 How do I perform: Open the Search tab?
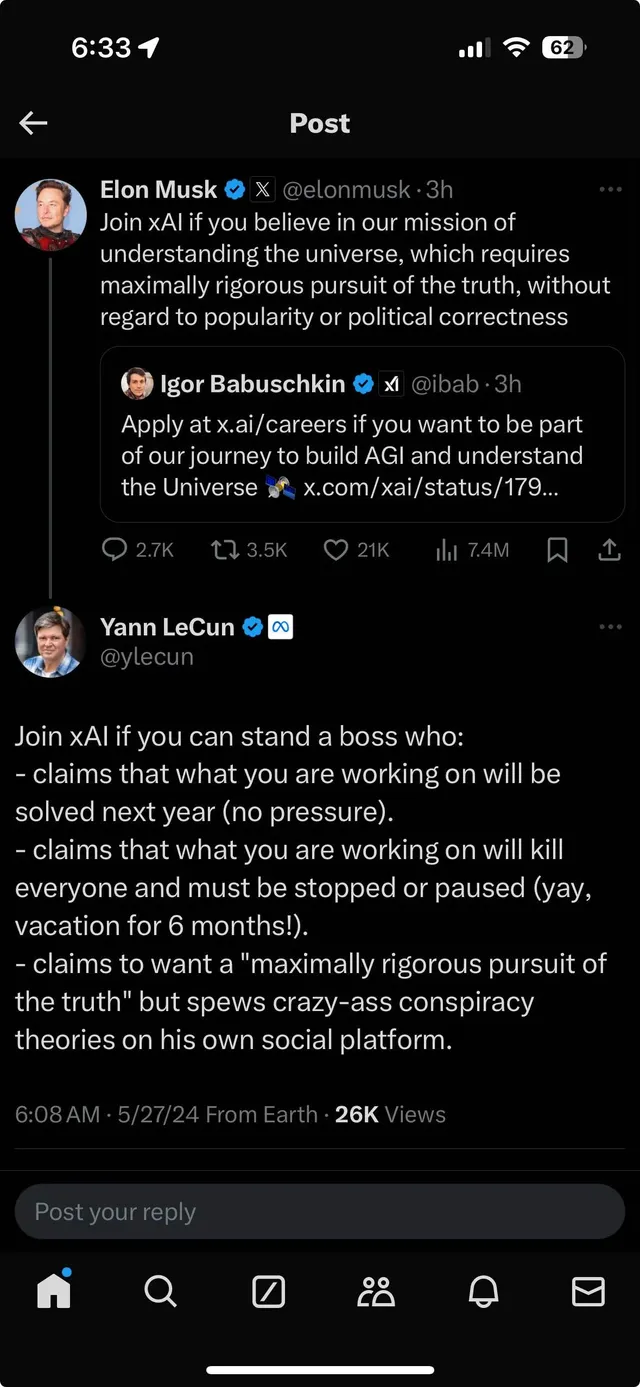(160, 1291)
